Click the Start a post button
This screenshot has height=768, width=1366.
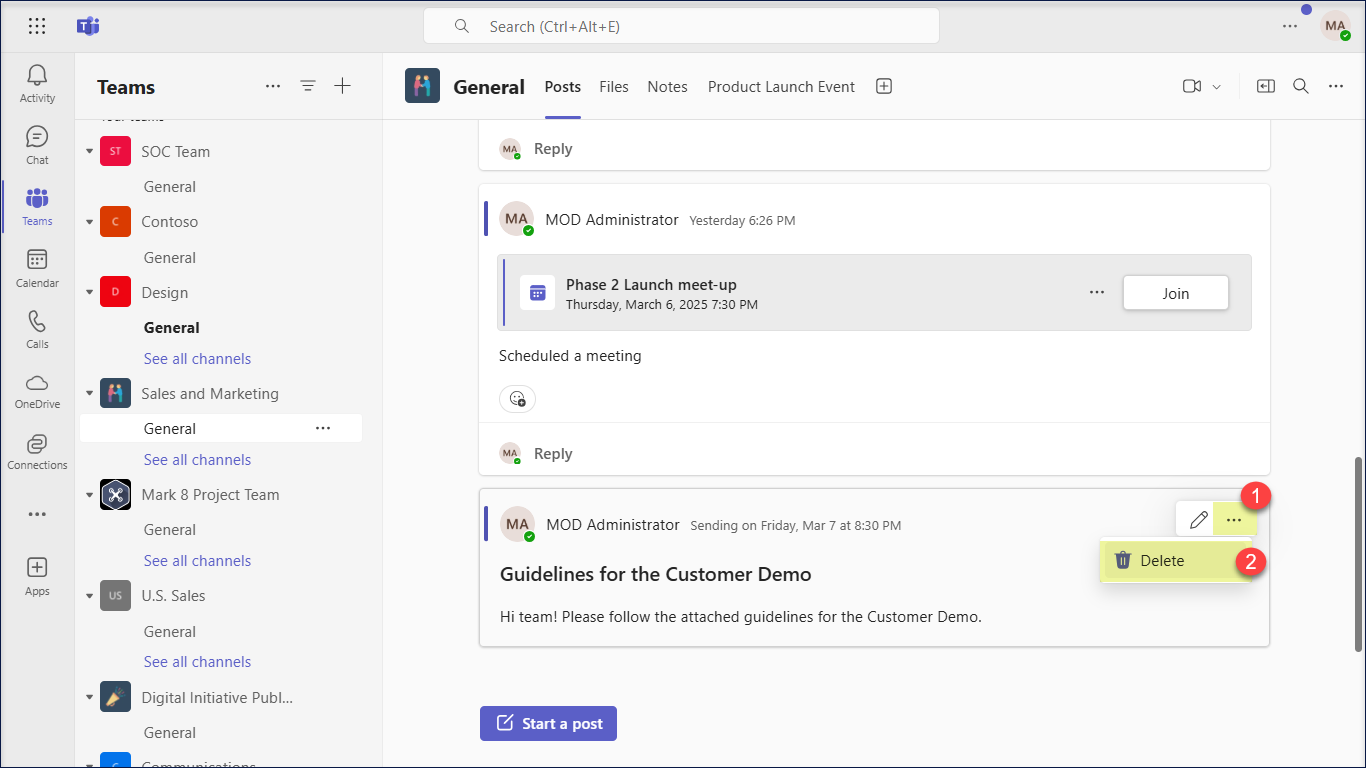tap(548, 723)
